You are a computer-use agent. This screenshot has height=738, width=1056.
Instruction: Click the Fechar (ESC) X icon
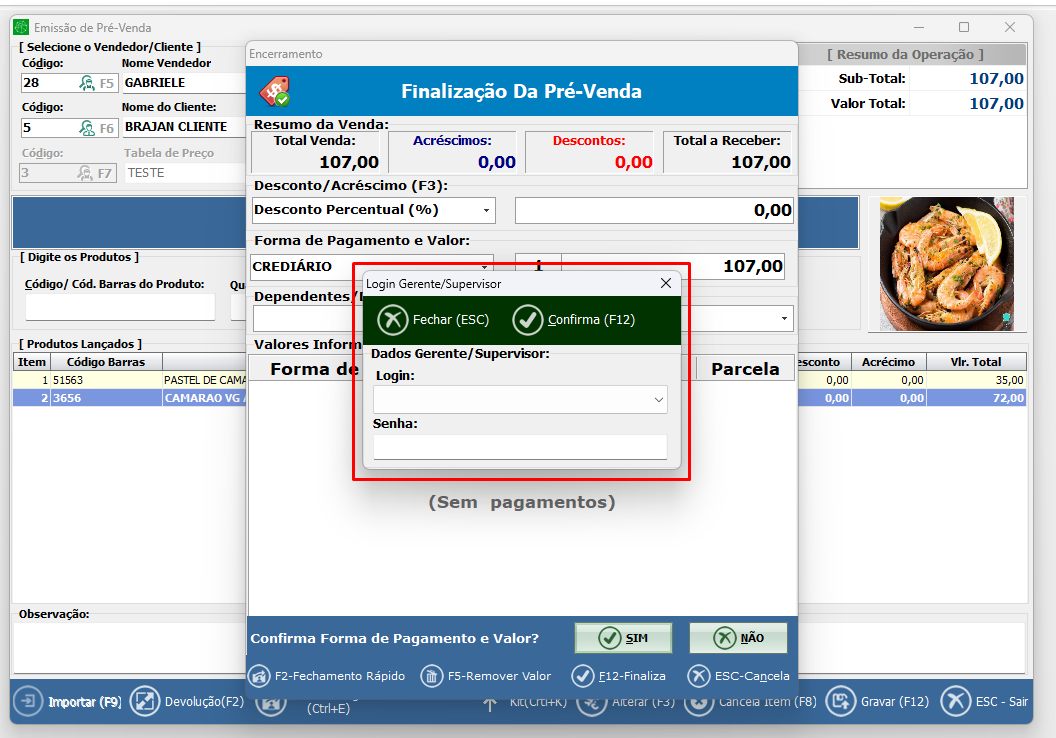point(392,320)
